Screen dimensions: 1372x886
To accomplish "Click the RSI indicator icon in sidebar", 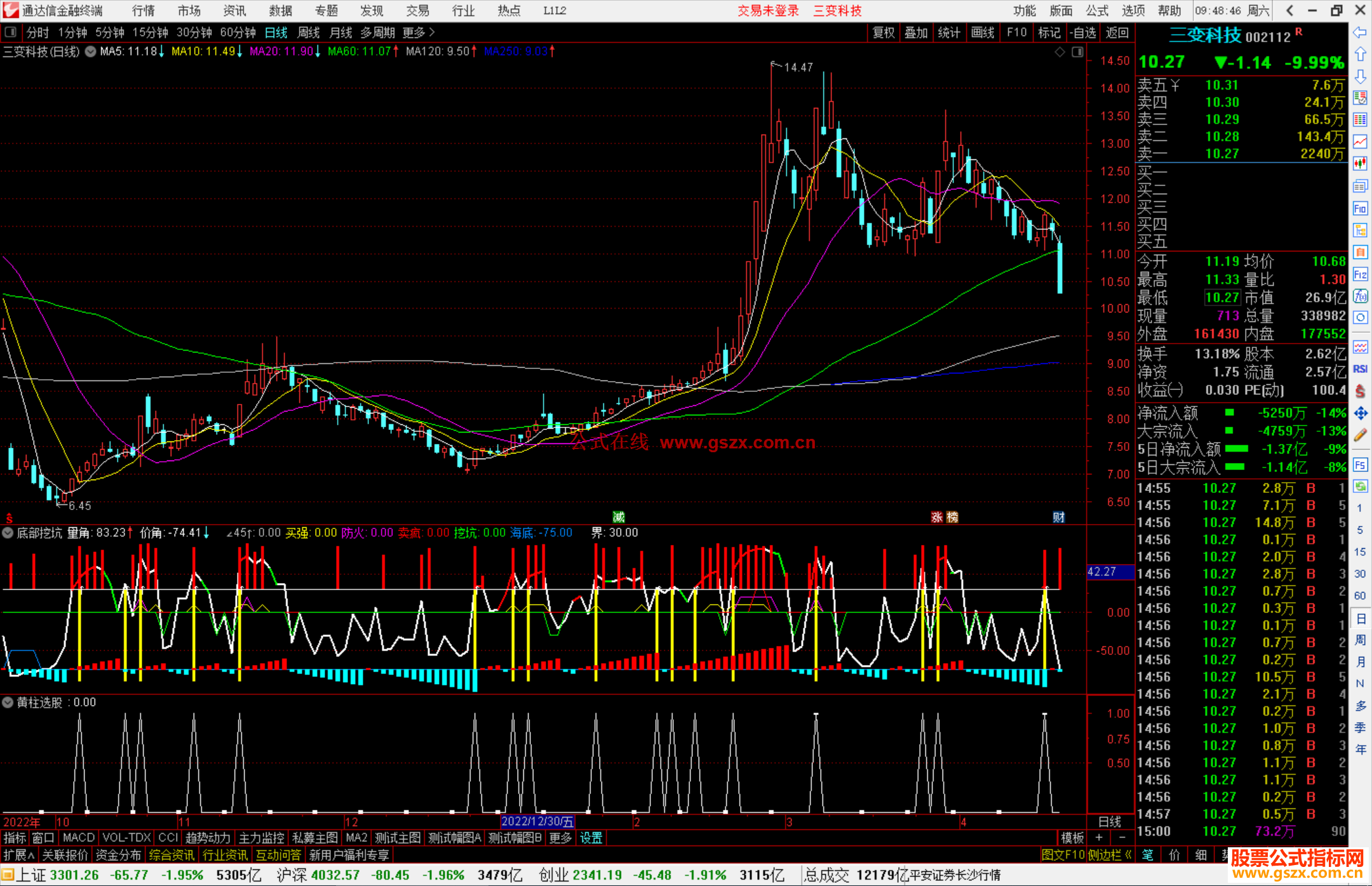I will [1360, 369].
